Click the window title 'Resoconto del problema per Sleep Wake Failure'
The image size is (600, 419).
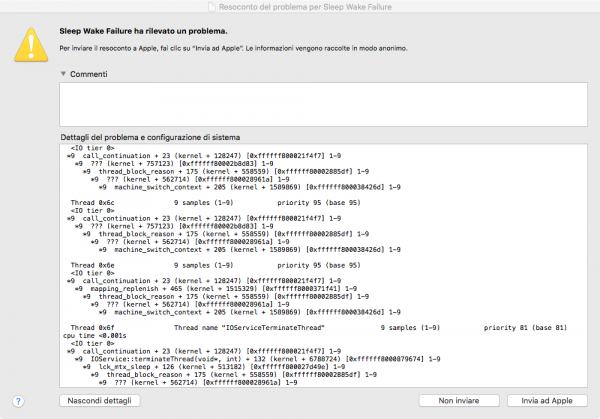click(305, 7)
